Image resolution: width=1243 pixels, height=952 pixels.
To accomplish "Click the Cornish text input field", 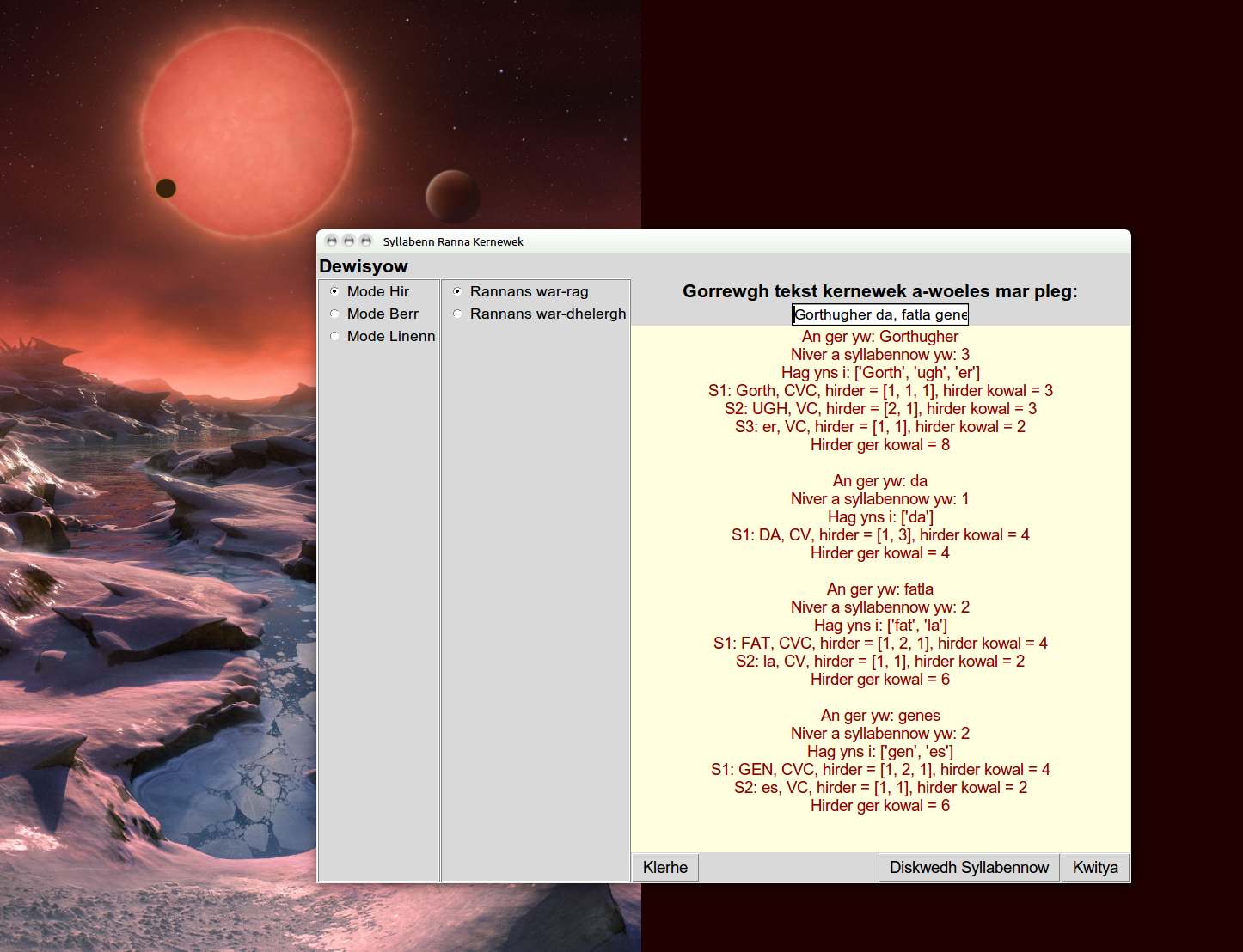I will coord(880,314).
